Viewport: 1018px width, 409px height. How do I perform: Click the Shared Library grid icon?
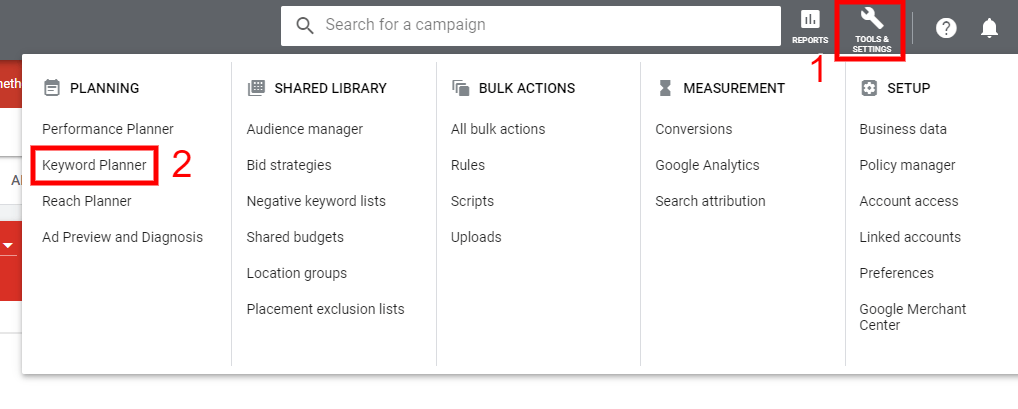tap(256, 88)
